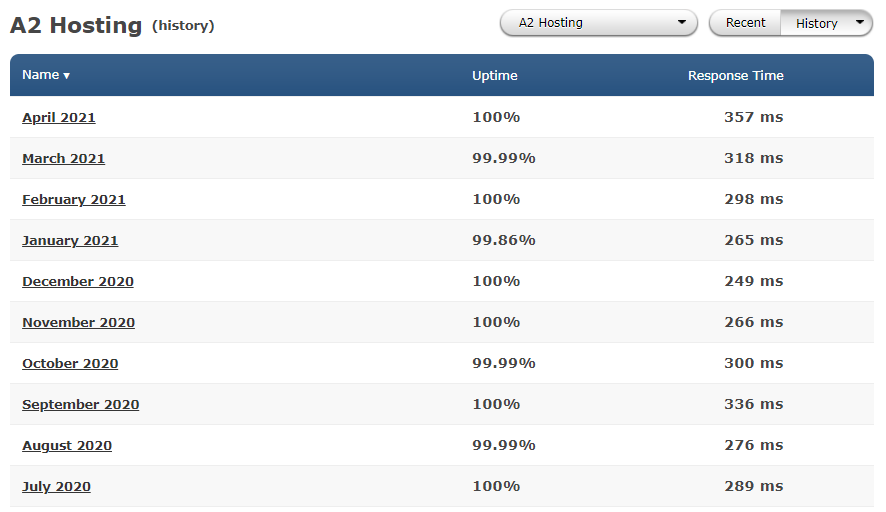Open the July 2020 report link
This screenshot has height=512, width=886.
[56, 487]
